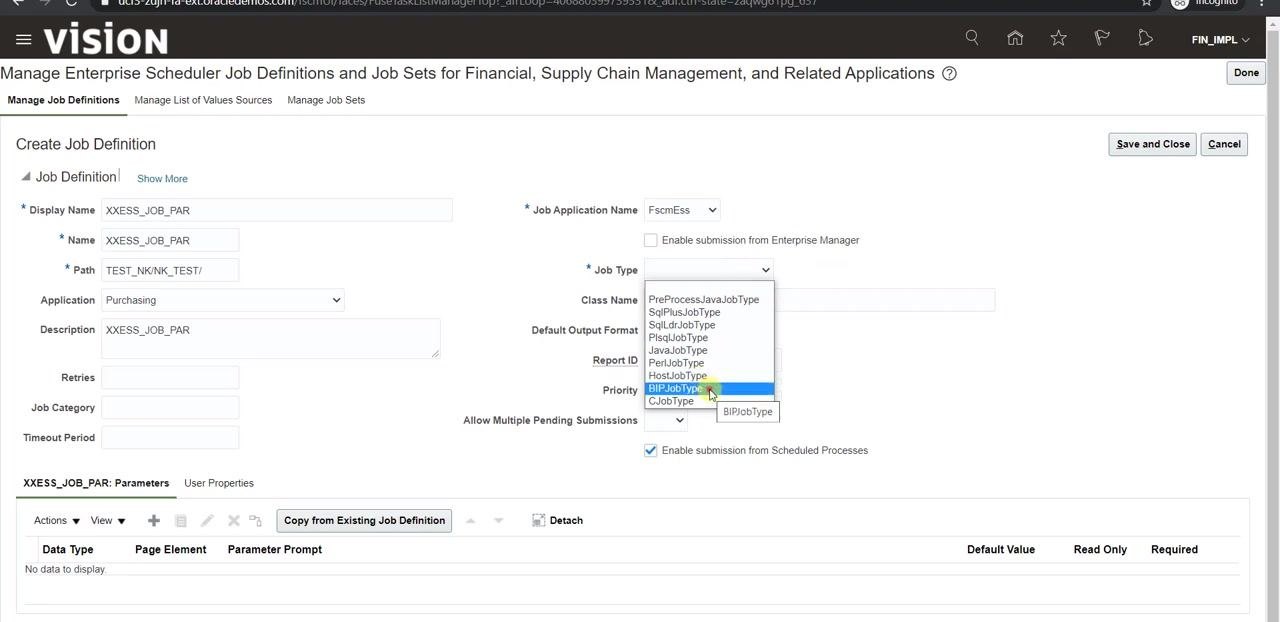
Task: Open Favorites star icon
Action: coord(1058,38)
